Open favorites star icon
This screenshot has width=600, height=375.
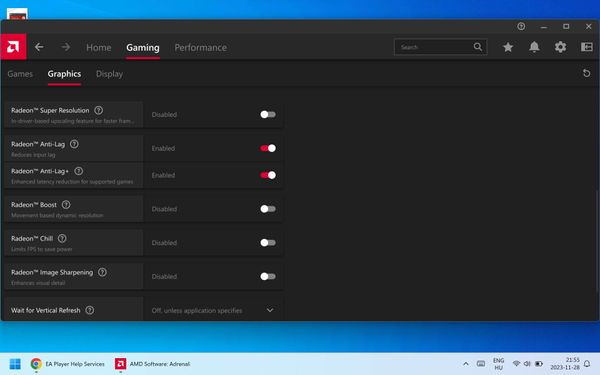[x=508, y=47]
